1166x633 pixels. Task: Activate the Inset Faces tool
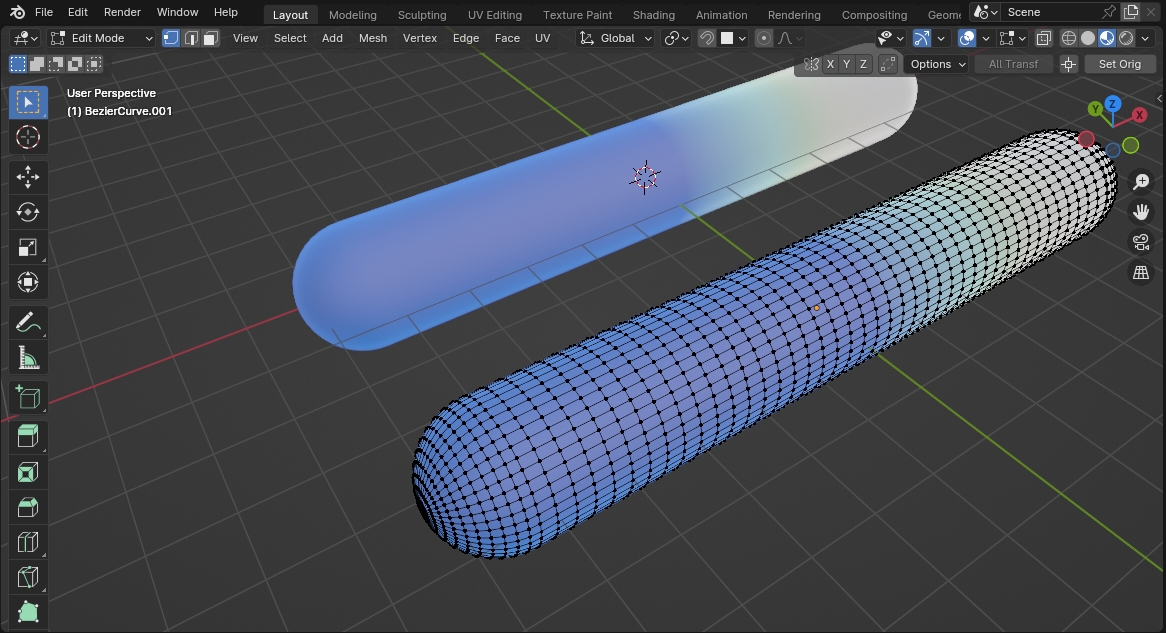(x=28, y=471)
